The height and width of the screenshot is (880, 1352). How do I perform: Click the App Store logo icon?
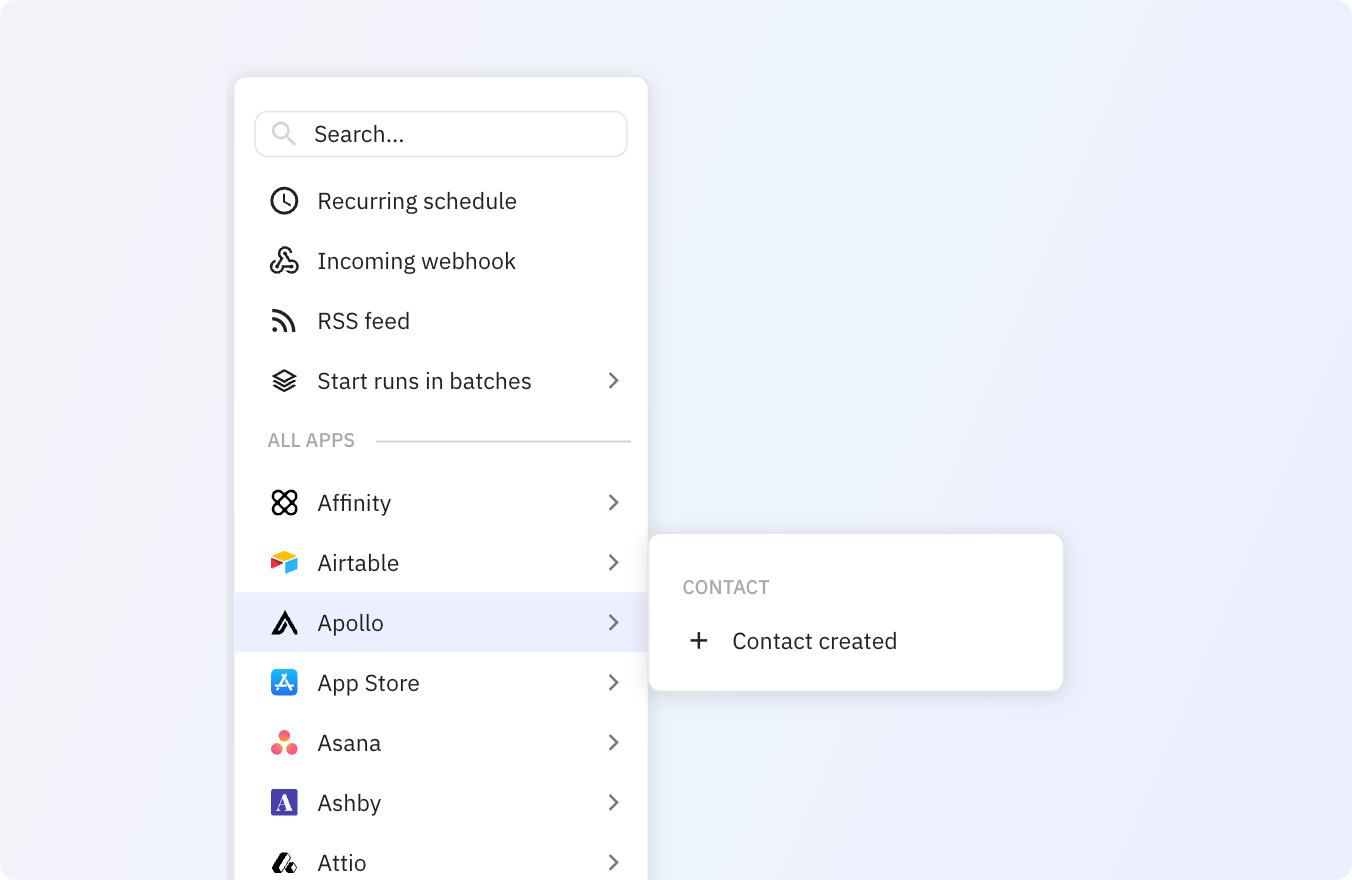click(x=284, y=683)
